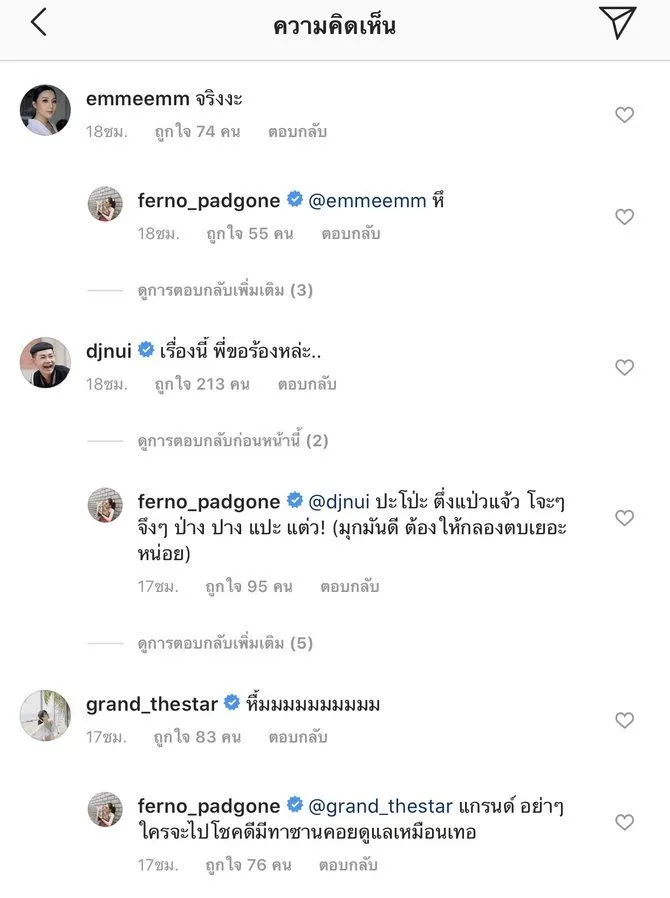The height and width of the screenshot is (898, 670).
Task: Like the grand_thestar comment
Action: coord(624,720)
